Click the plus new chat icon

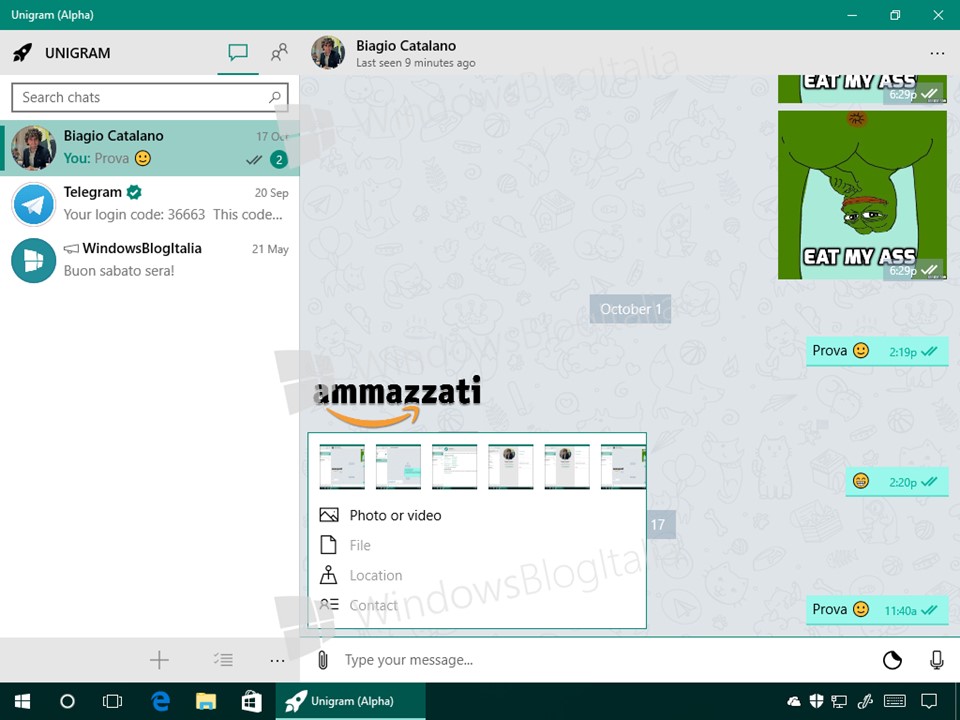click(159, 660)
